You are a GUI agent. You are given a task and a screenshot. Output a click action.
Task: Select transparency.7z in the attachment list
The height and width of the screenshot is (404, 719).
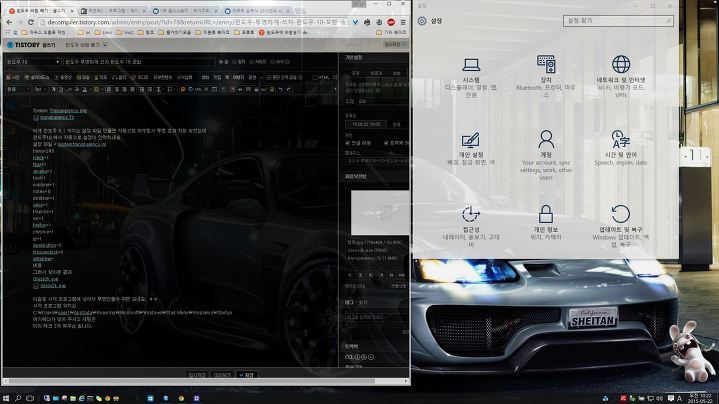pyautogui.click(x=372, y=258)
